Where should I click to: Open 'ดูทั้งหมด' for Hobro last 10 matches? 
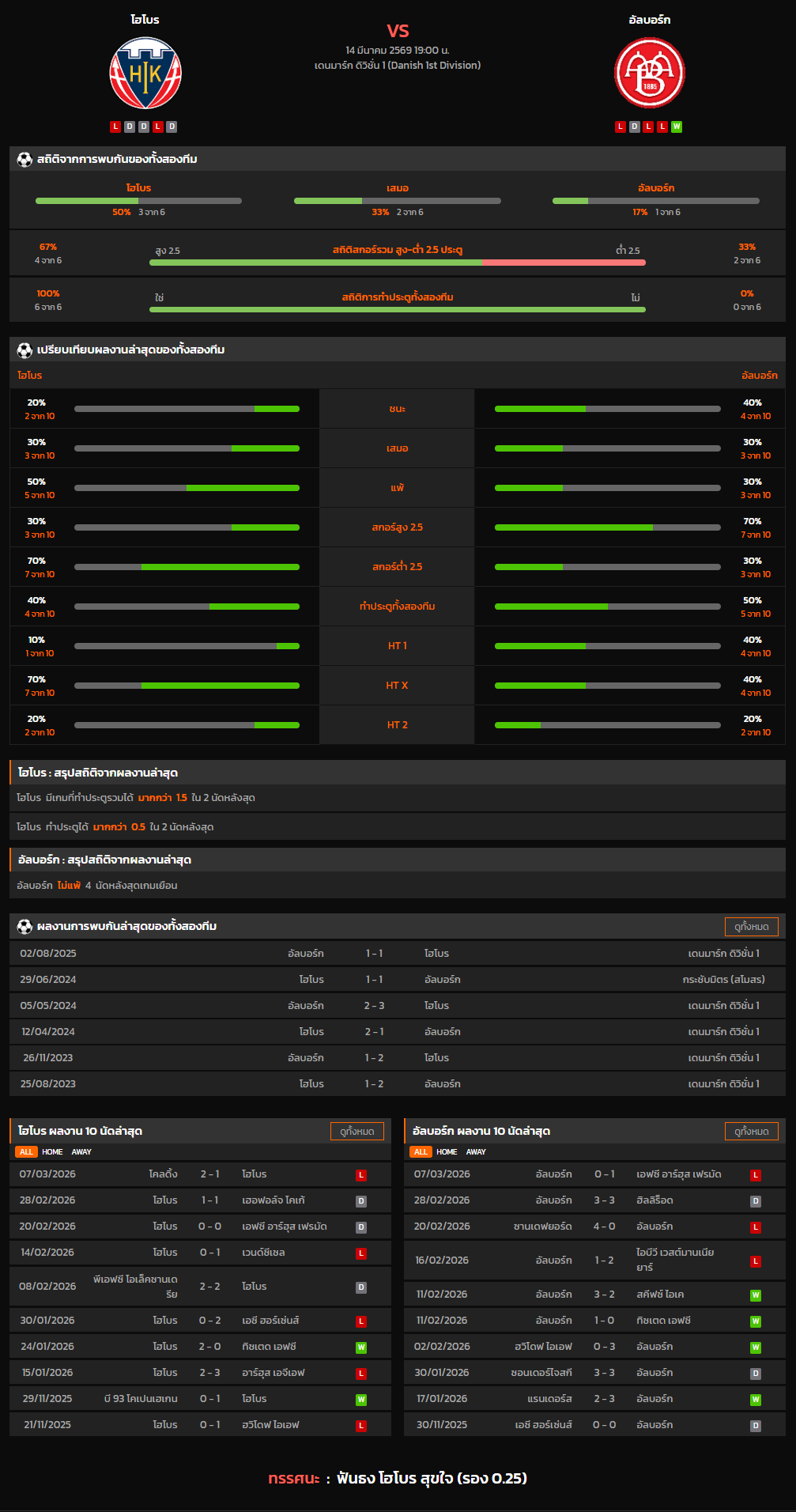(357, 1132)
